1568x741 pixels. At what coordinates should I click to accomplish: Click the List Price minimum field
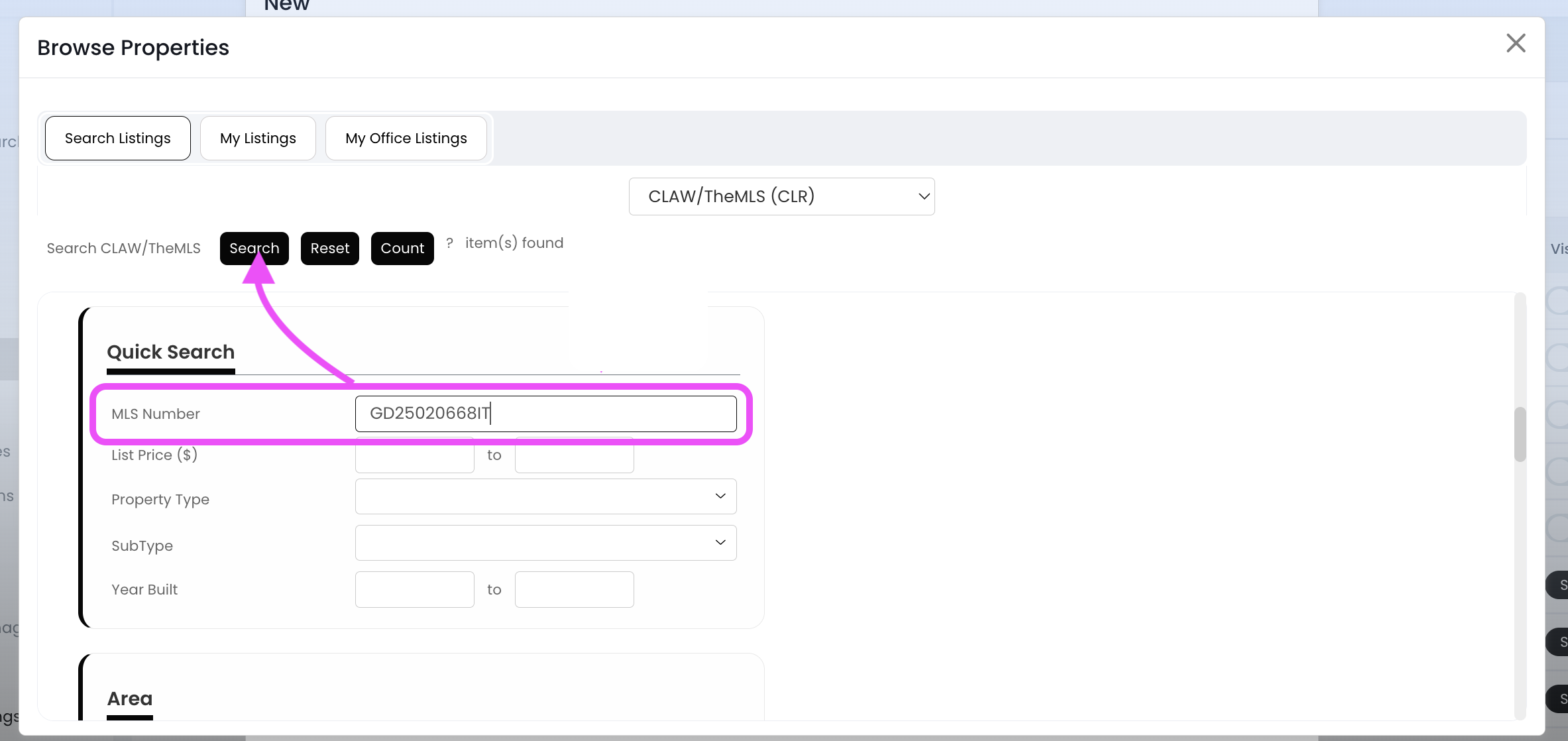[414, 457]
